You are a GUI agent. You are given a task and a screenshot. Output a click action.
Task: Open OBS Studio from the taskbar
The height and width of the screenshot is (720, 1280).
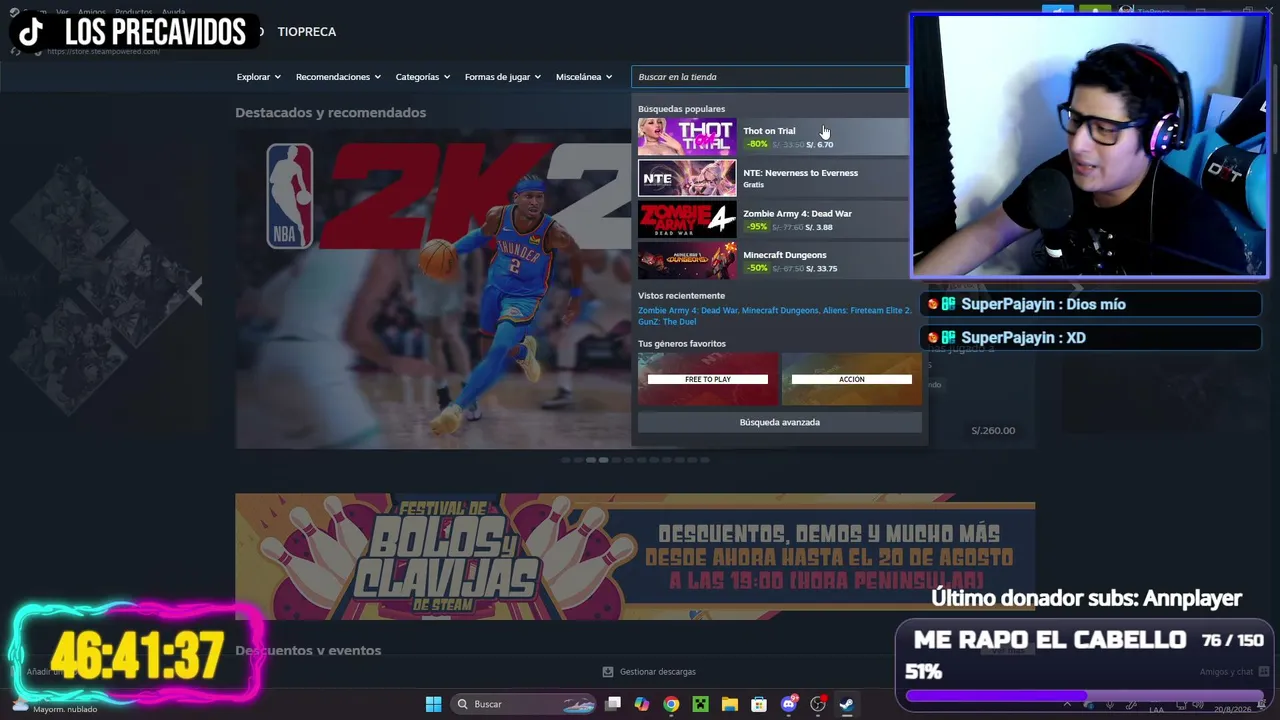point(817,704)
